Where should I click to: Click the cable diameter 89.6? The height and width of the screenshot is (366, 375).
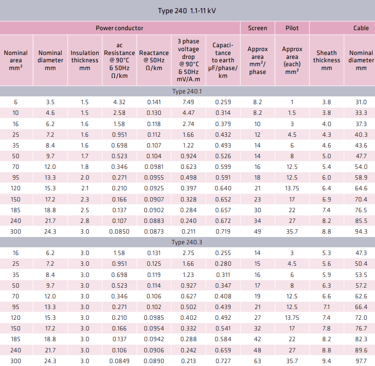point(361,350)
